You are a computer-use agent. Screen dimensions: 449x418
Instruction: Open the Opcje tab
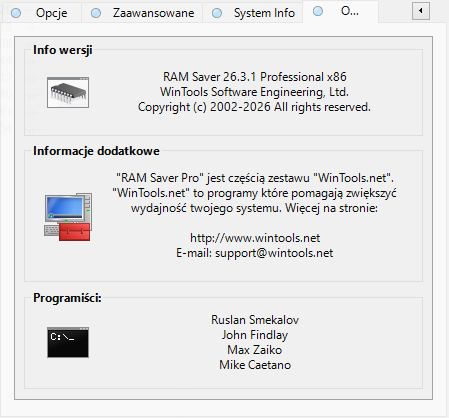[40, 13]
